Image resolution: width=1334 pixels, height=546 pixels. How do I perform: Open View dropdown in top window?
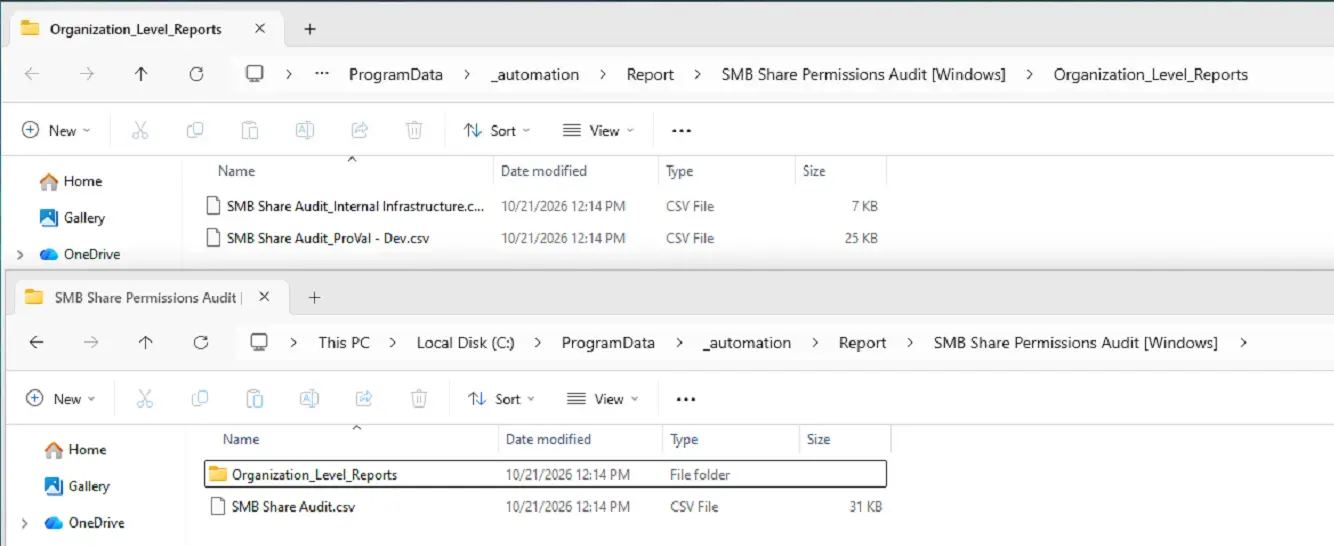[600, 131]
